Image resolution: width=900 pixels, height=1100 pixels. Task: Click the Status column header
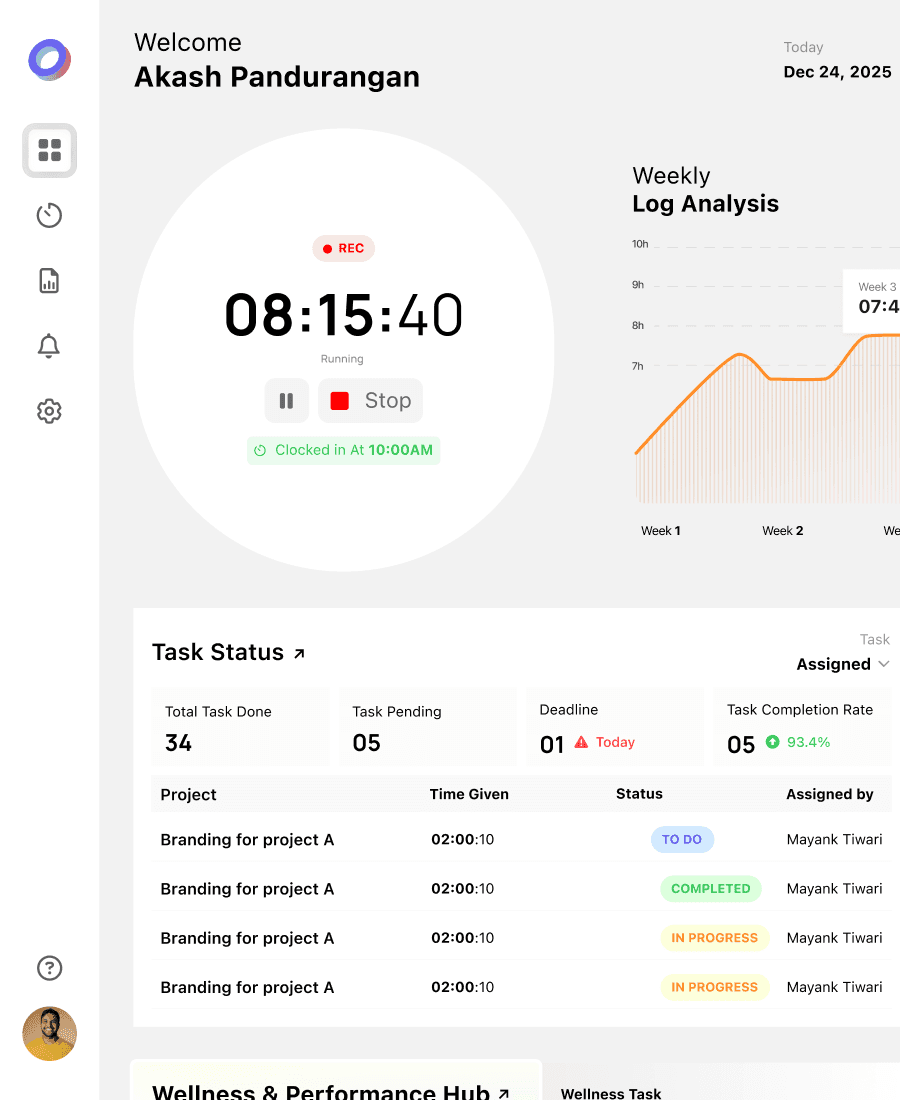[639, 793]
